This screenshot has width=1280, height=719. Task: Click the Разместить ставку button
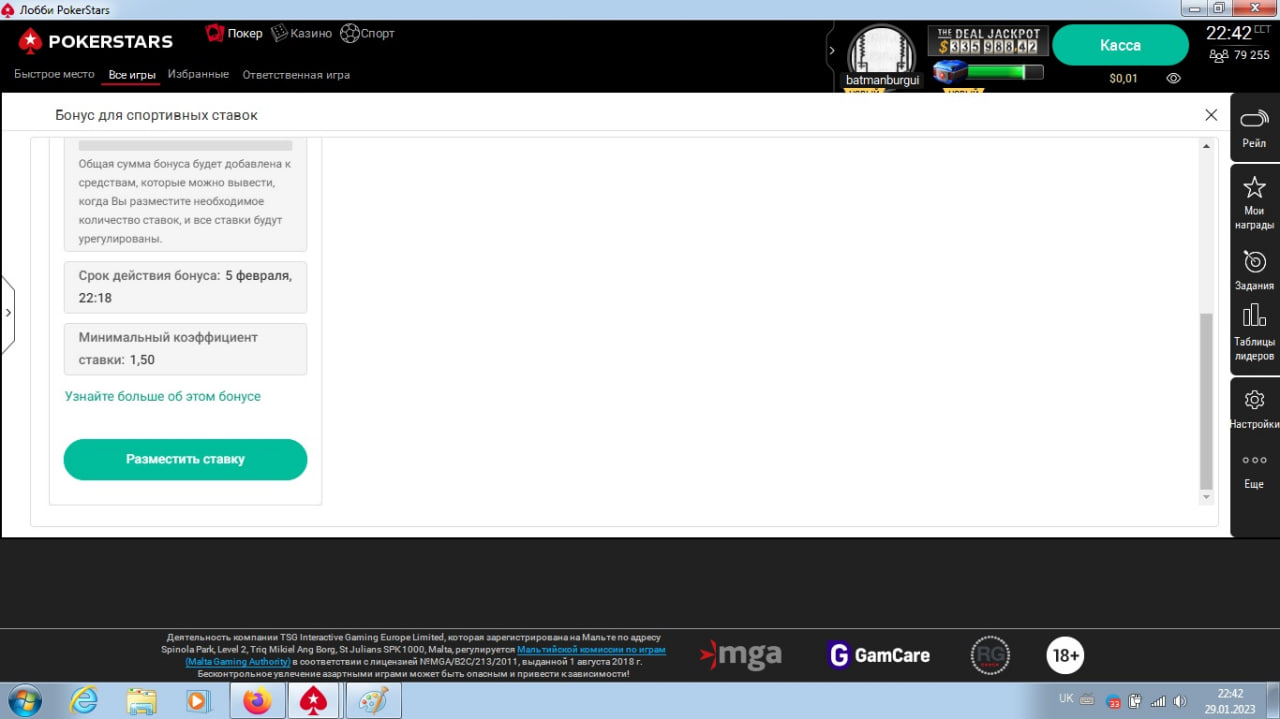(185, 459)
